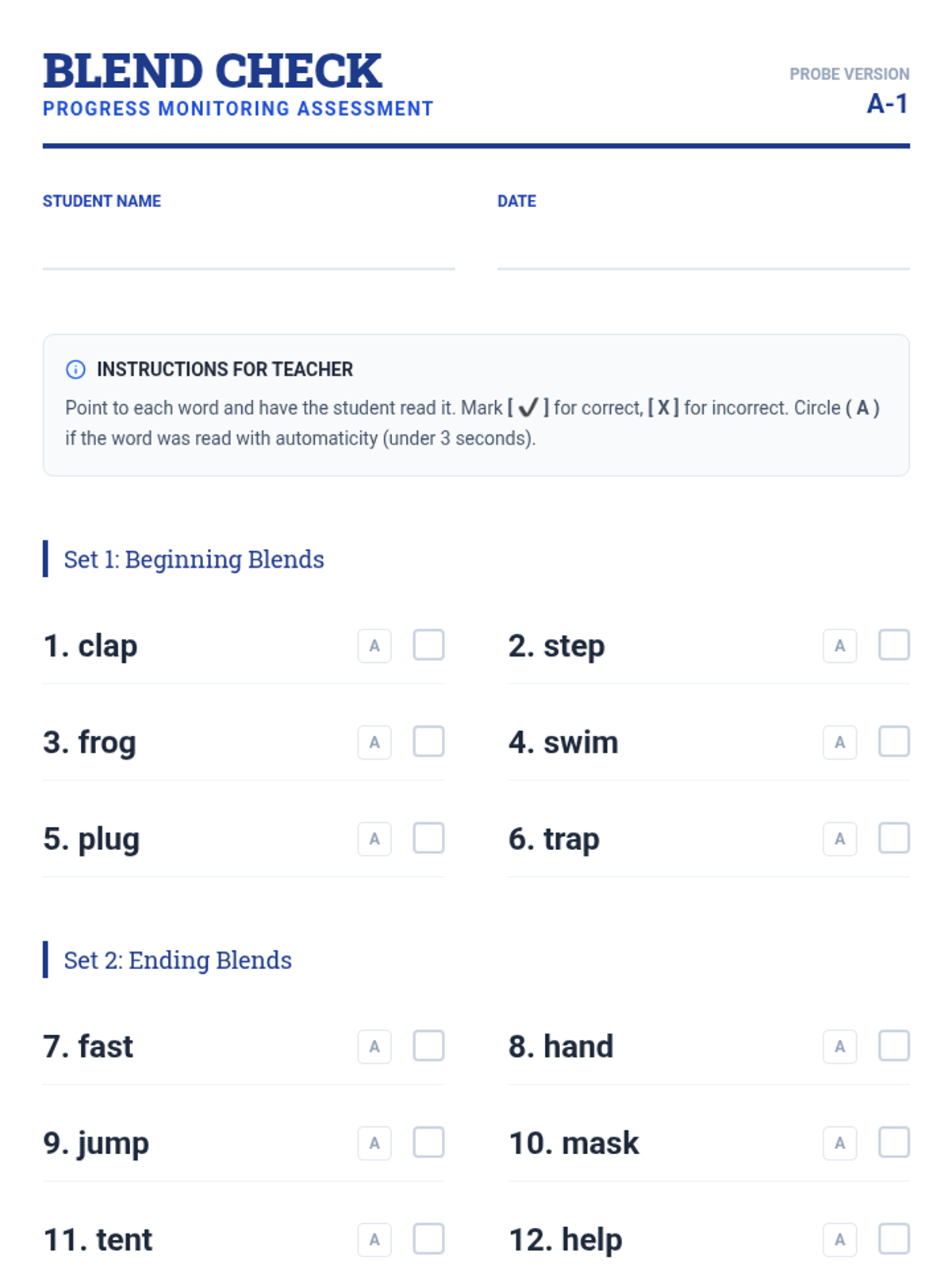This screenshot has height=1270, width=952.
Task: Check the box for word 4 swim
Action: (x=894, y=741)
